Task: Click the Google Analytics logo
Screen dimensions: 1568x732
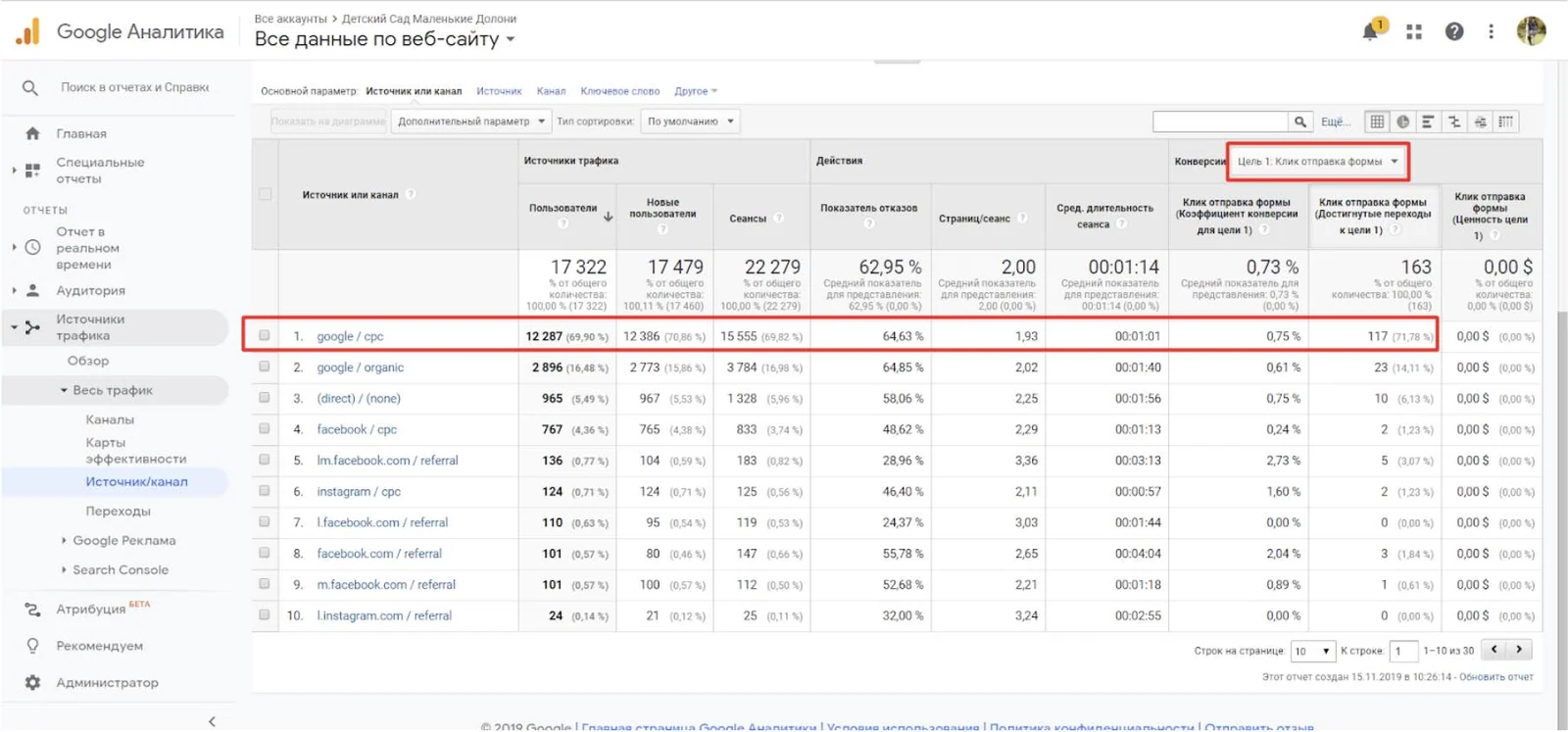Action: point(28,31)
